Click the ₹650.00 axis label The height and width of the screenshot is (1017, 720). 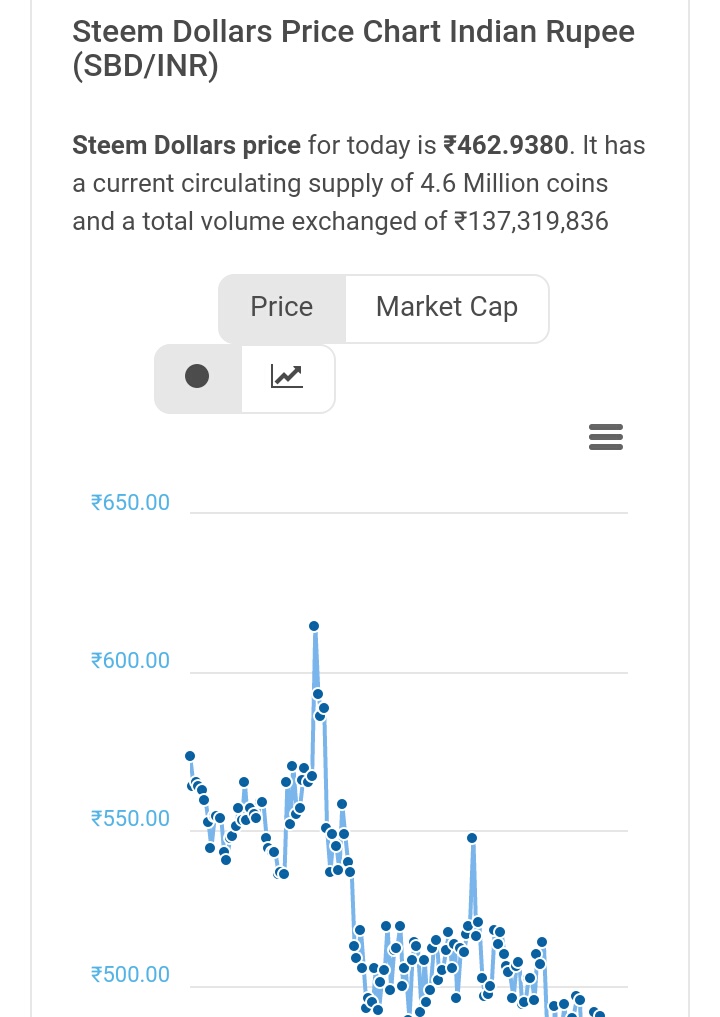pyautogui.click(x=130, y=503)
